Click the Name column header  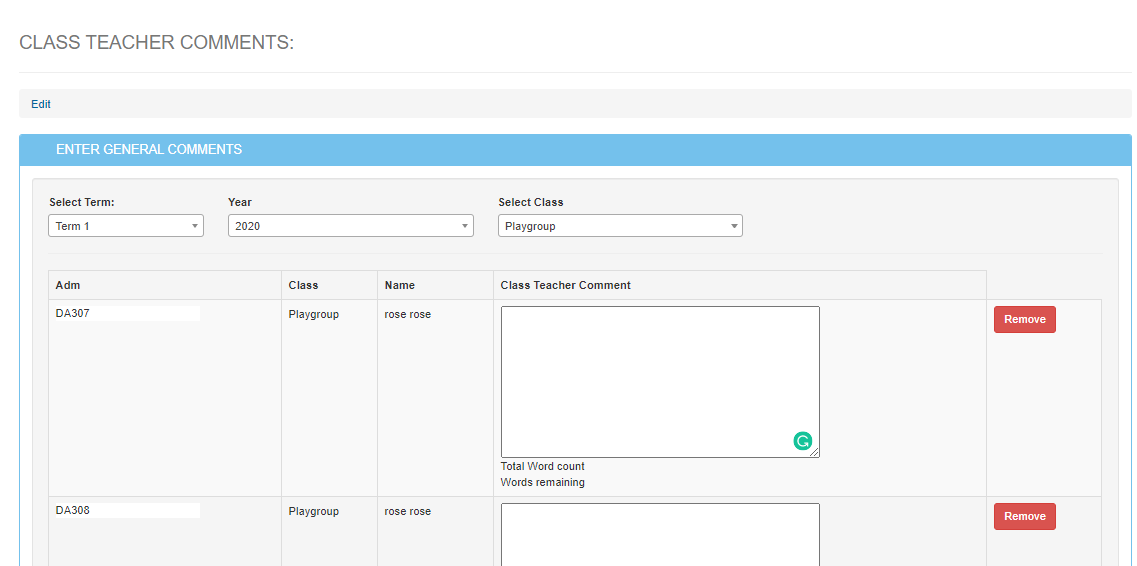point(399,285)
